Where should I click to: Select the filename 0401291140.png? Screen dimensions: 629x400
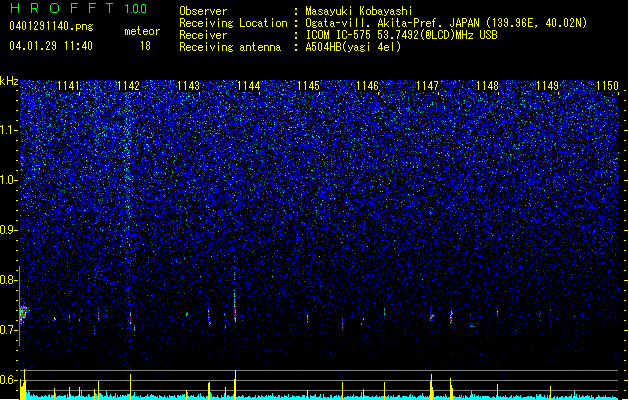pos(51,26)
